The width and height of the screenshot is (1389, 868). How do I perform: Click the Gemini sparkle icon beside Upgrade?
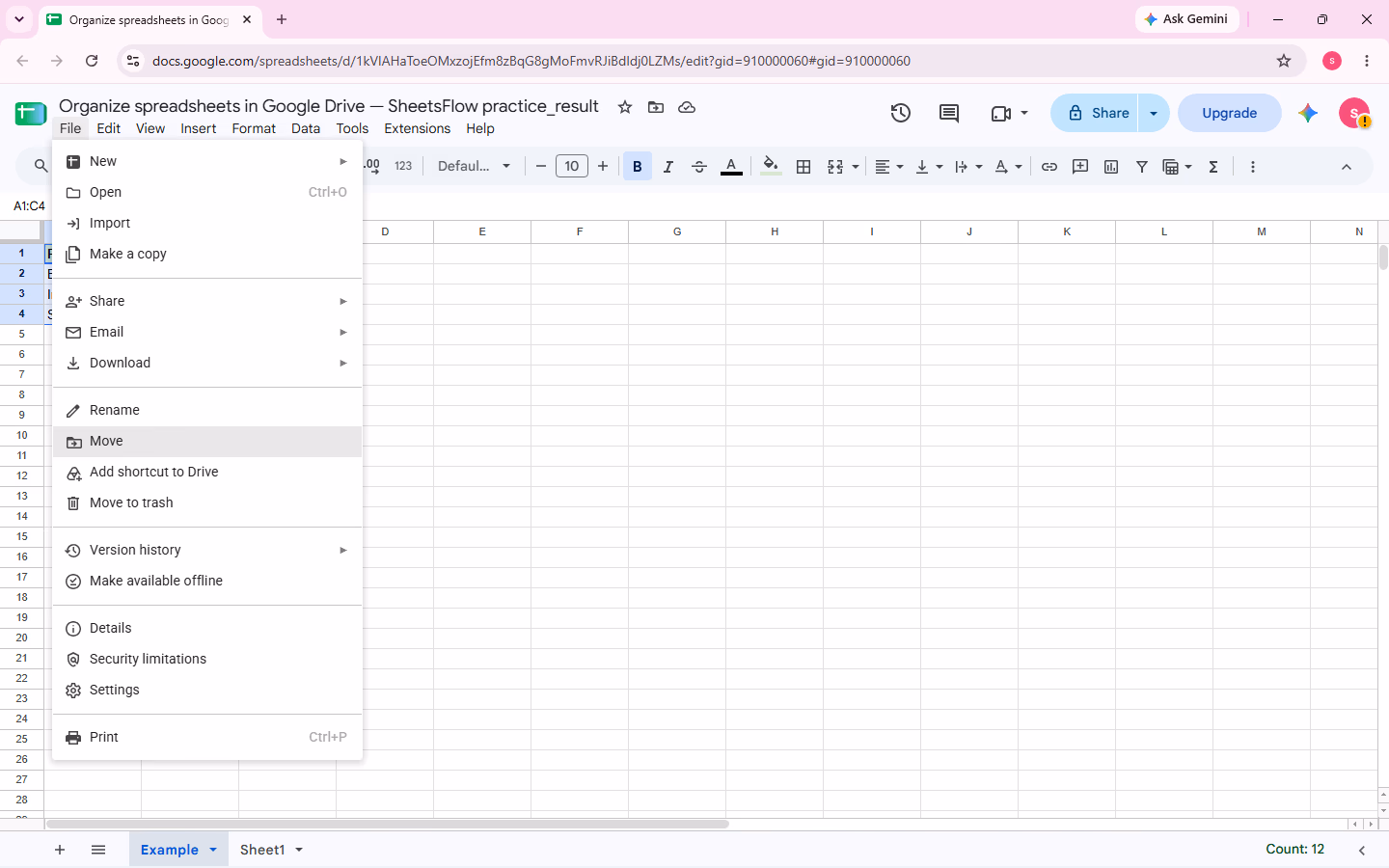point(1308,113)
